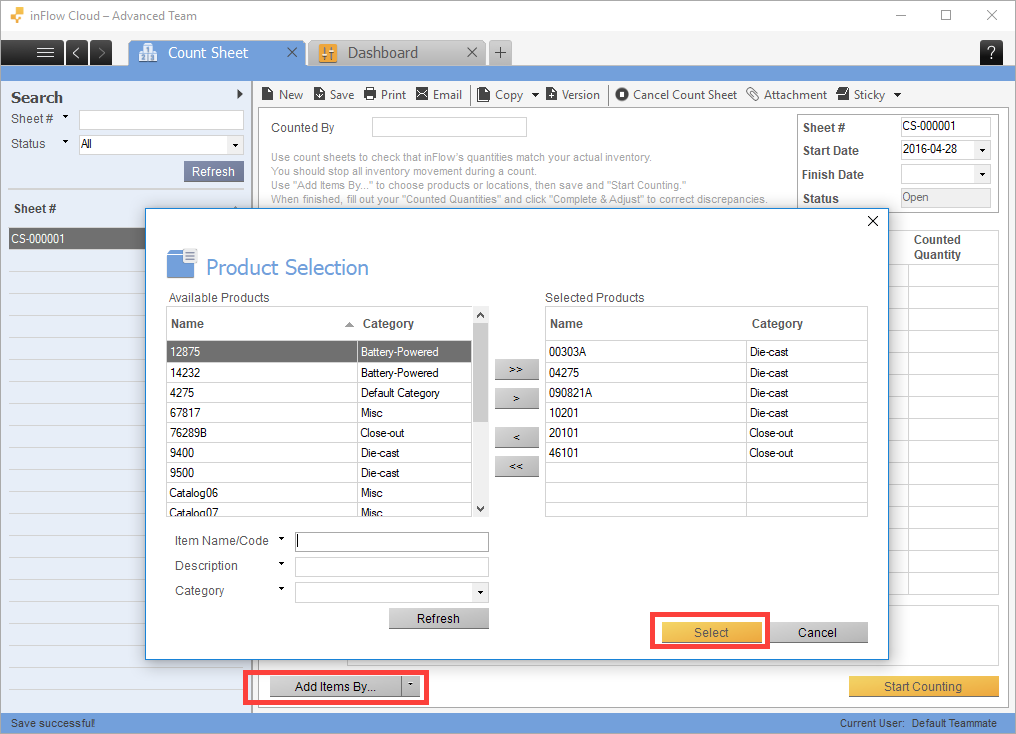Remove all products with << button

tap(516, 466)
